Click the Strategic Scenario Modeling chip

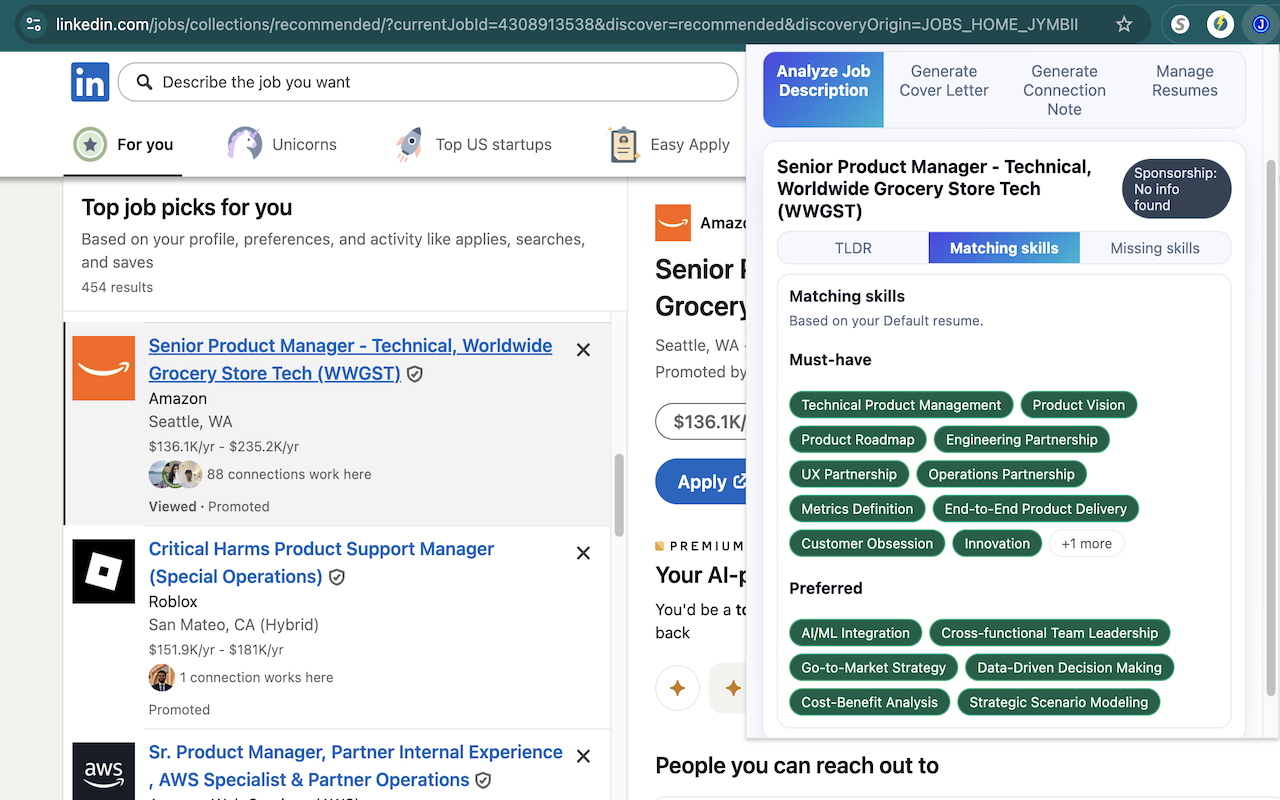[1059, 703]
